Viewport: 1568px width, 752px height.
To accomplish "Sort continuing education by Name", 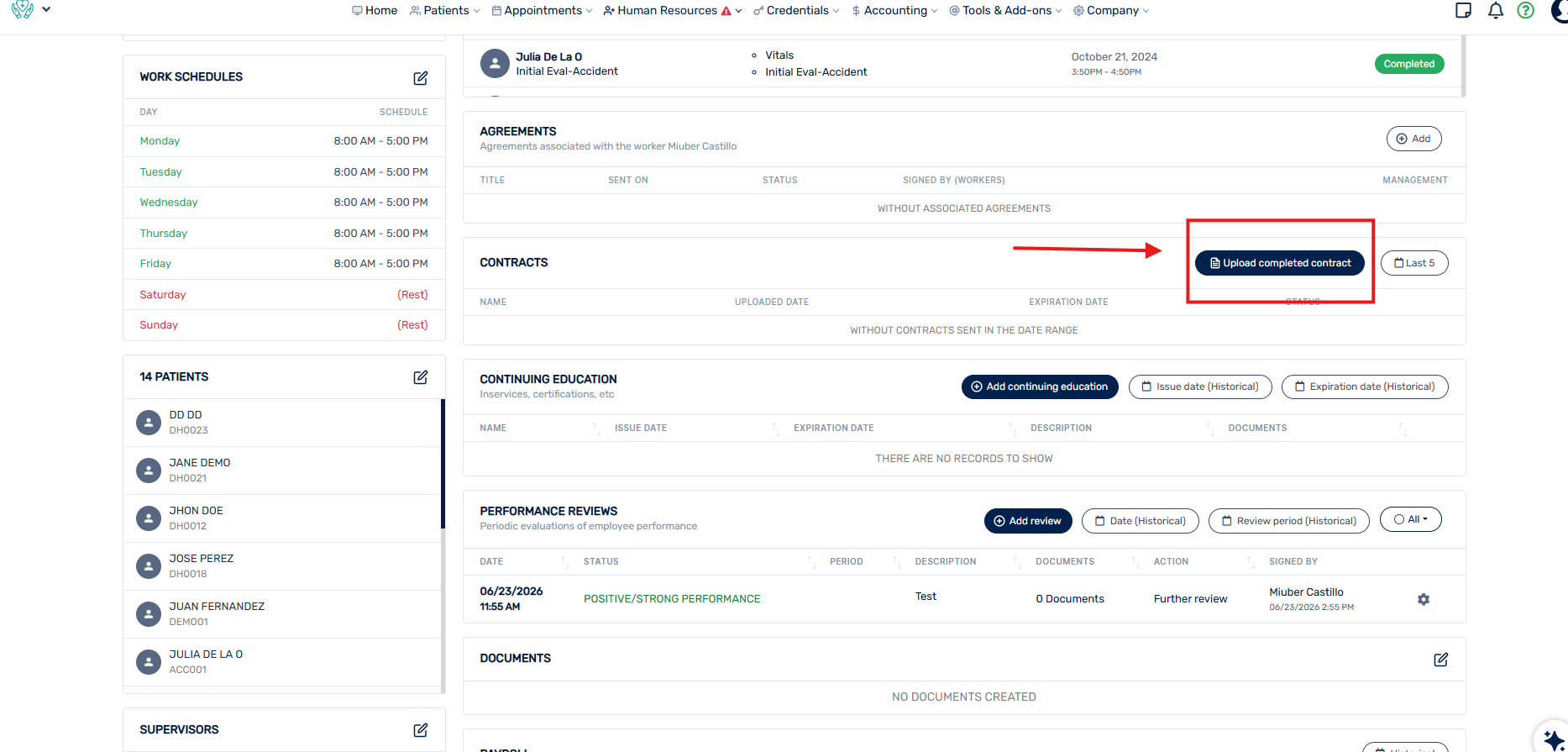I will pos(596,429).
